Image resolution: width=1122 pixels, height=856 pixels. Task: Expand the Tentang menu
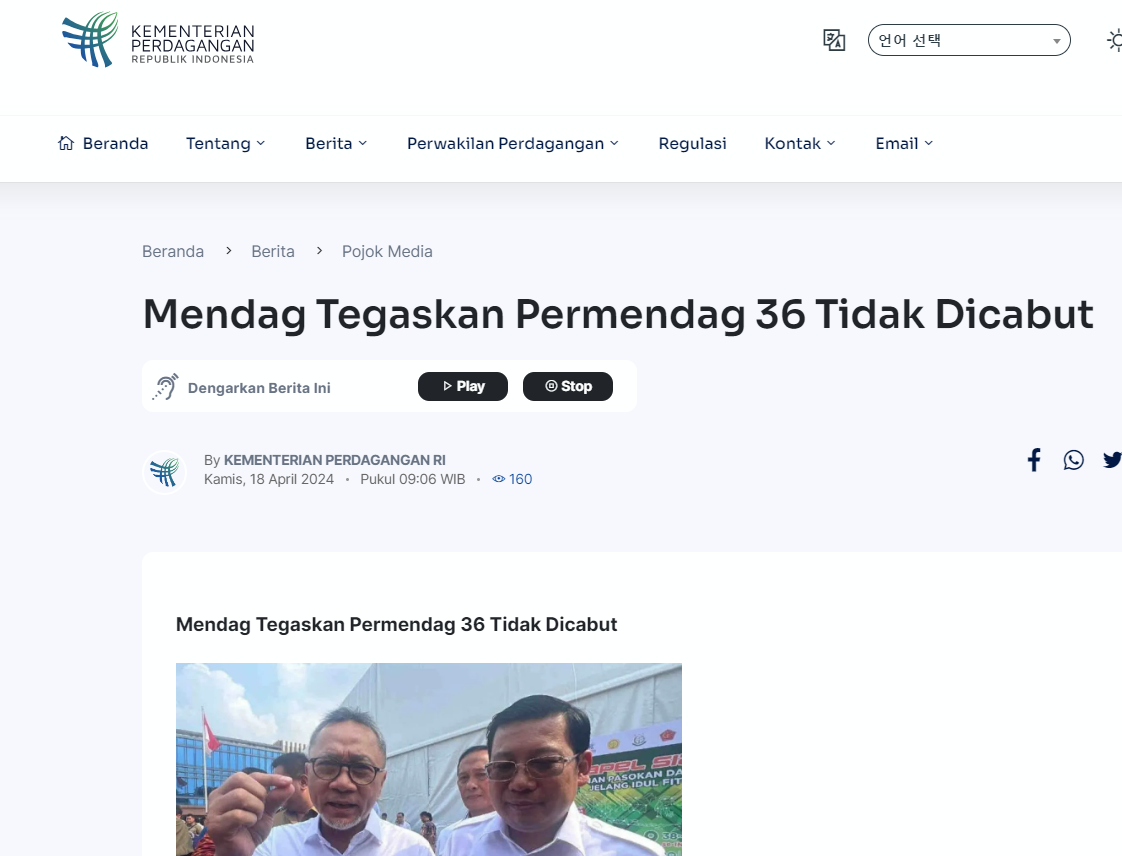(225, 143)
